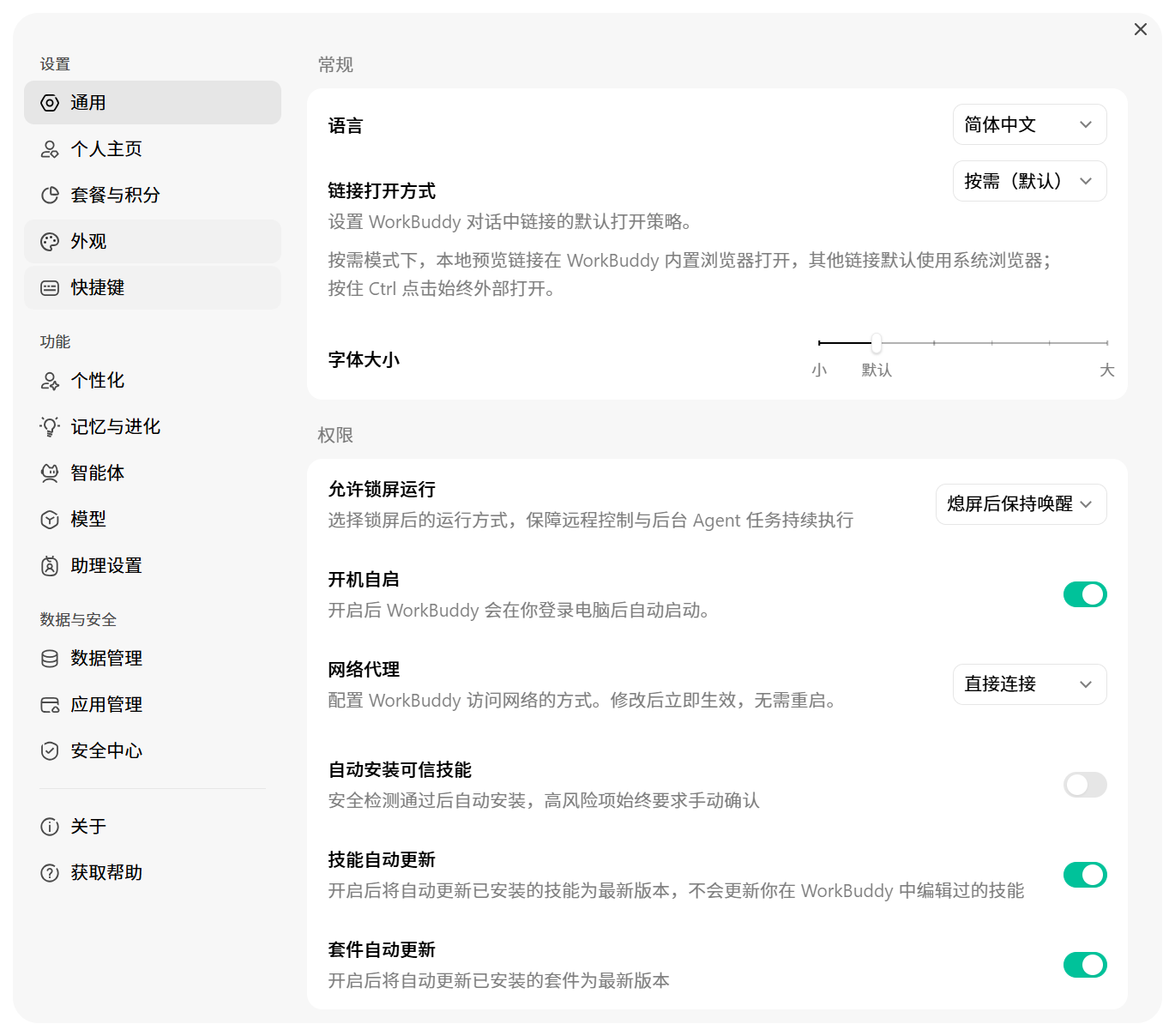Click the 记忆与进化 lightbulb icon
The width and height of the screenshot is (1175, 1036).
[x=50, y=427]
